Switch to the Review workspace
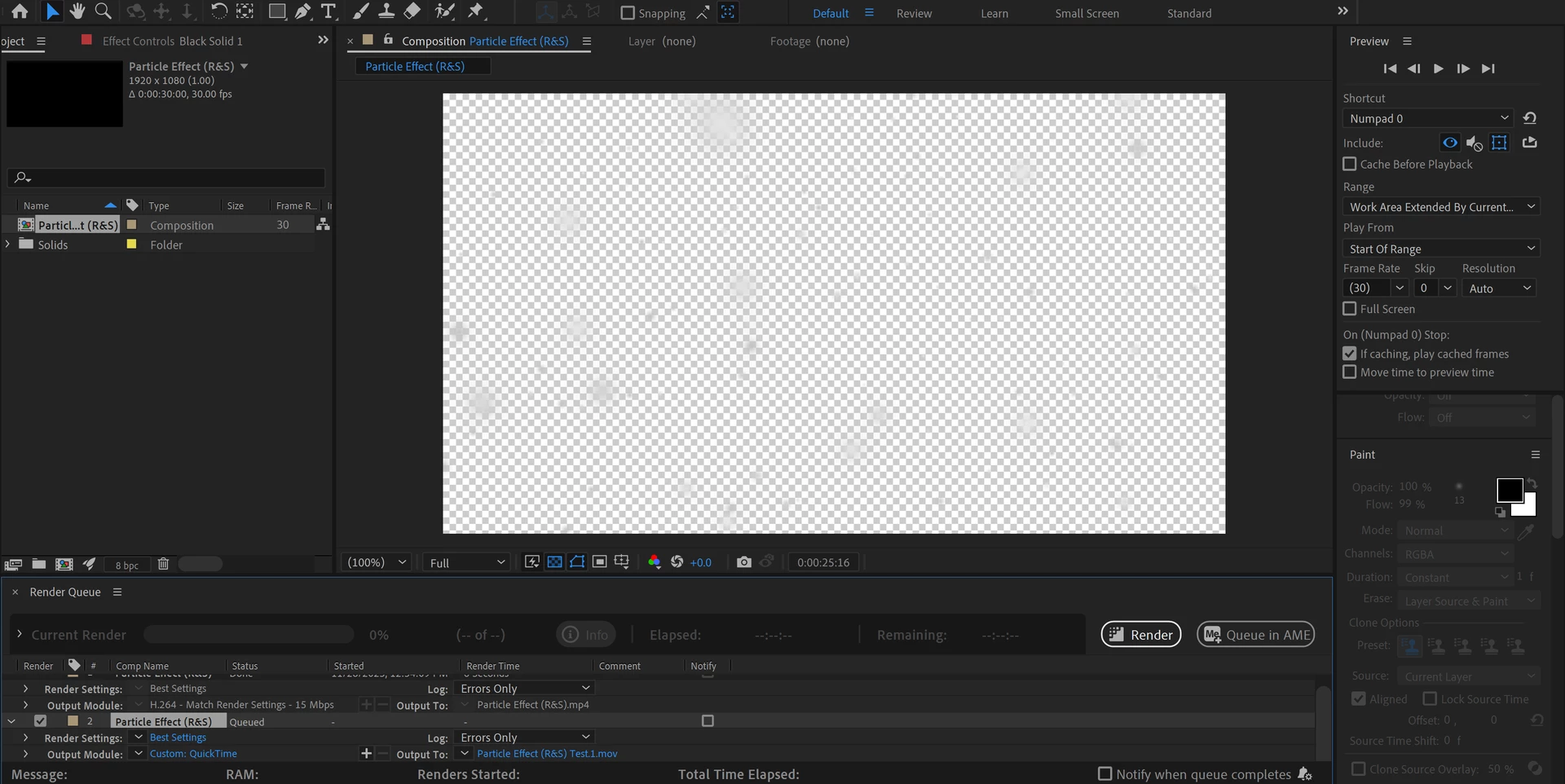1565x784 pixels. tap(914, 13)
